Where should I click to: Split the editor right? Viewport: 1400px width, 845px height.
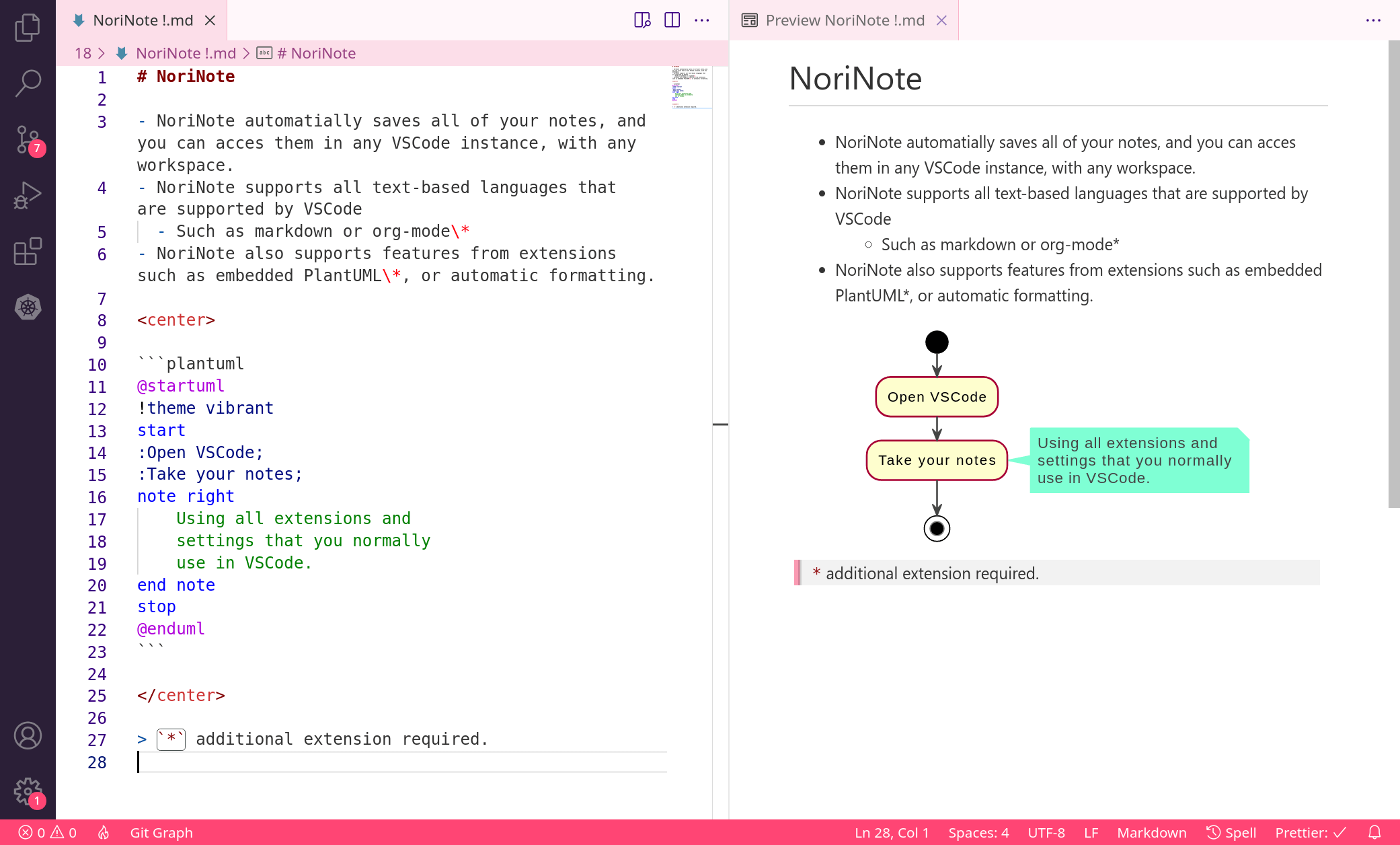[672, 20]
